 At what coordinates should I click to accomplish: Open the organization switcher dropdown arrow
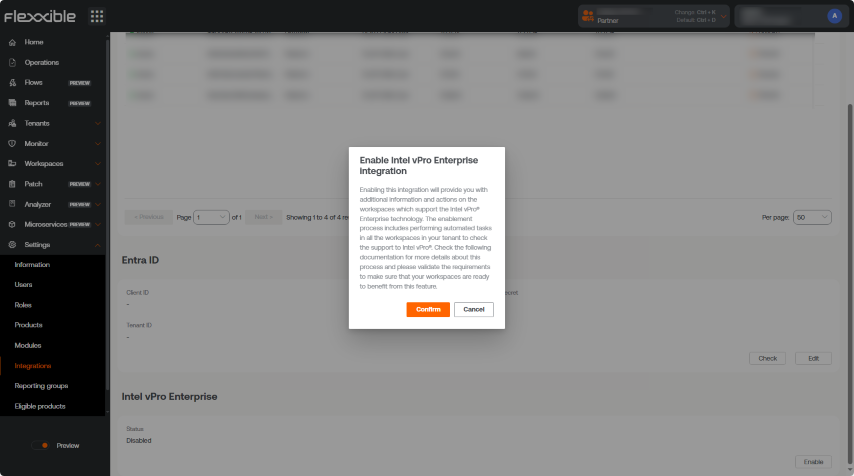[x=723, y=16]
